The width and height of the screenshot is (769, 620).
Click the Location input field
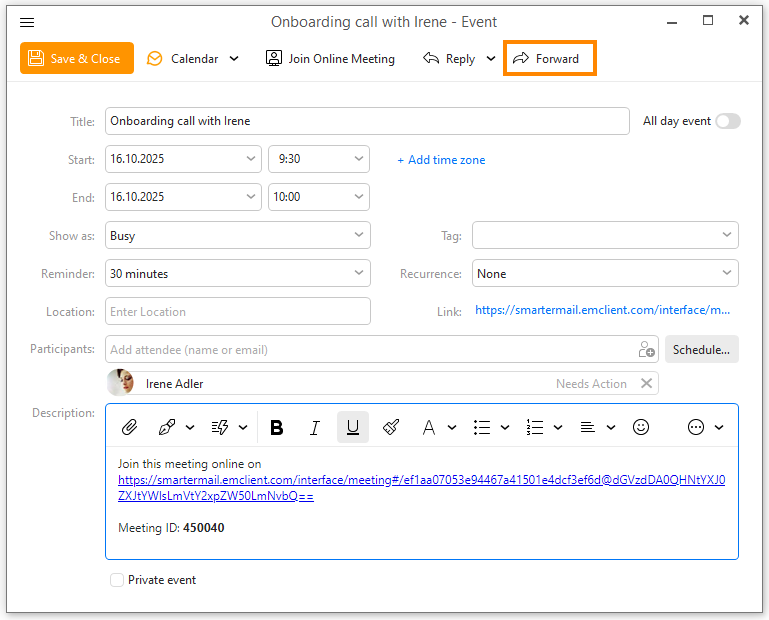click(238, 312)
